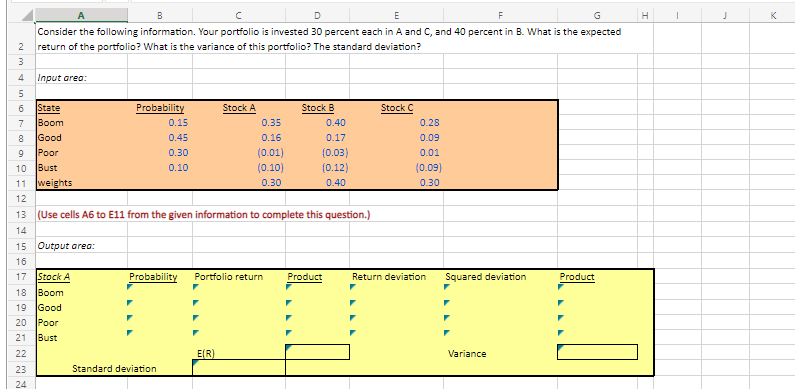Screen dimensions: 795x389
Task: Select column H header
Action: coord(645,15)
